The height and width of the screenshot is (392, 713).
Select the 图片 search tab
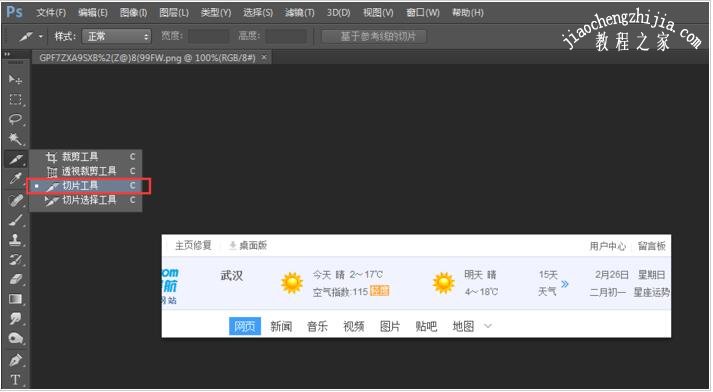coord(390,327)
